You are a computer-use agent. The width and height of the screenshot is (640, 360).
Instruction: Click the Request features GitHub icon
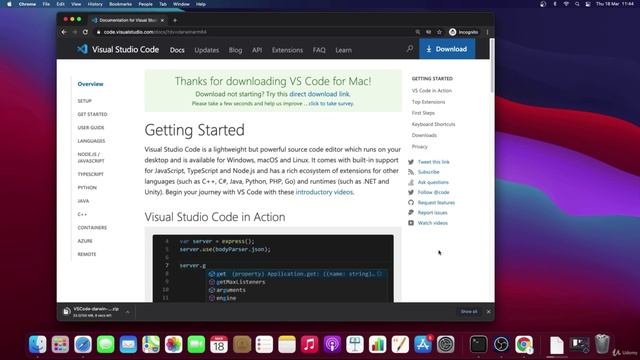click(x=411, y=202)
